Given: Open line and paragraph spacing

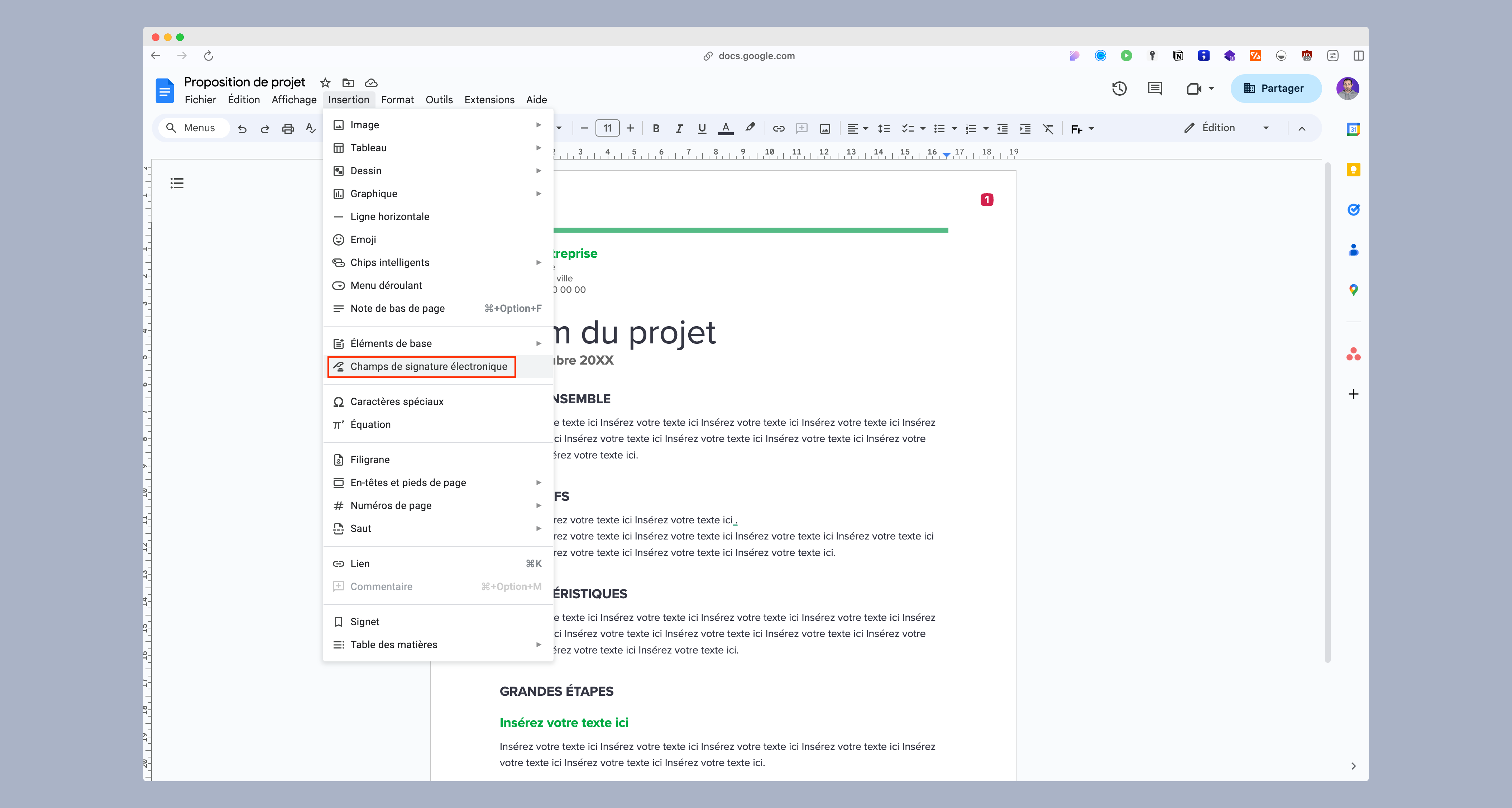Looking at the screenshot, I should 883,129.
